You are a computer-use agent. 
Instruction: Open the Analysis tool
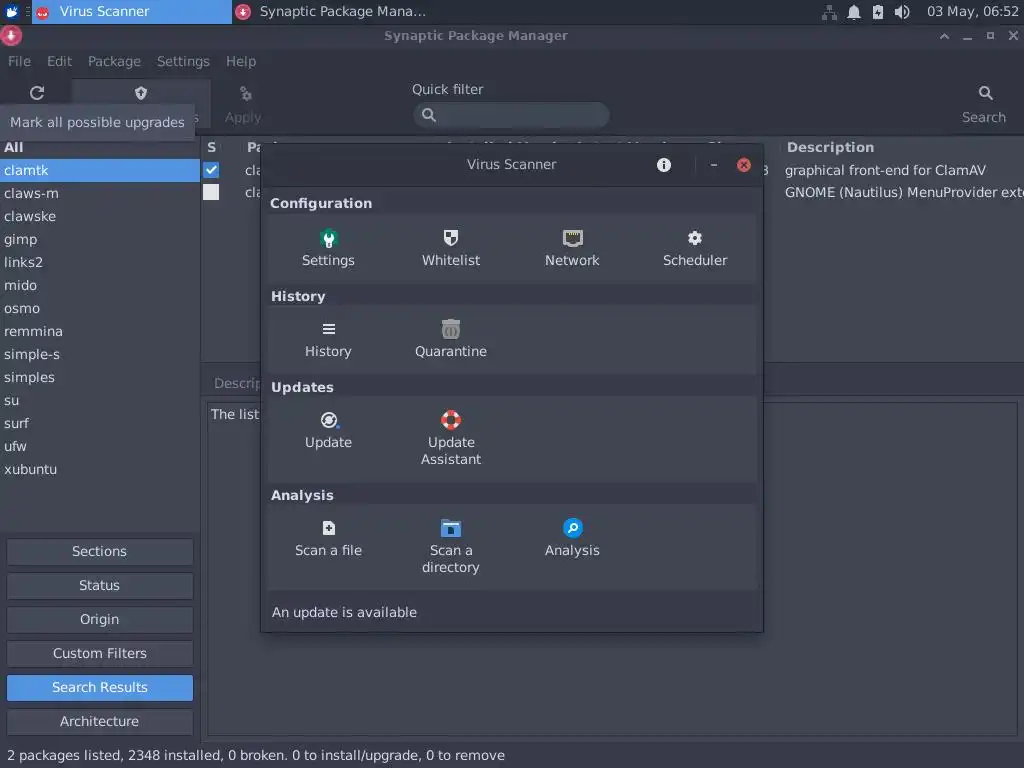click(572, 538)
